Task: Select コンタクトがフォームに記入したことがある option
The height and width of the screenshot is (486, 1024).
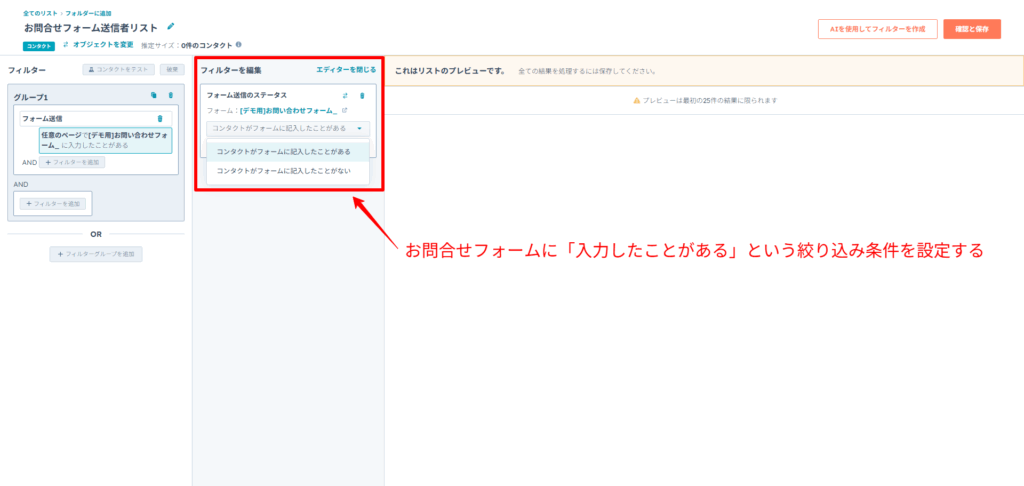Action: coord(288,152)
